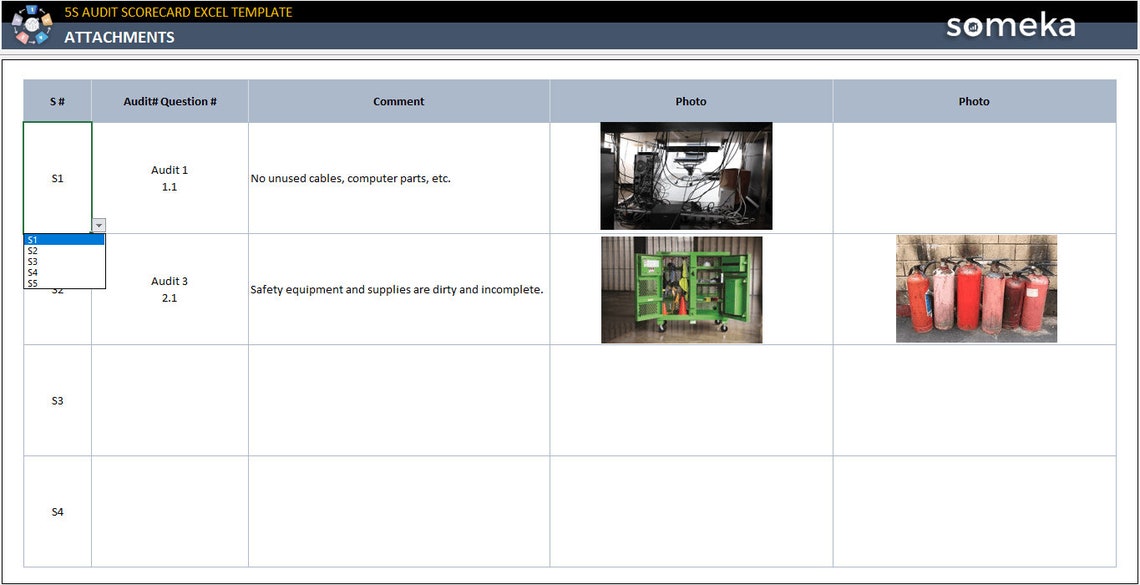Click the globe at the center of the 5S wheel
1140x585 pixels.
coord(32,24)
